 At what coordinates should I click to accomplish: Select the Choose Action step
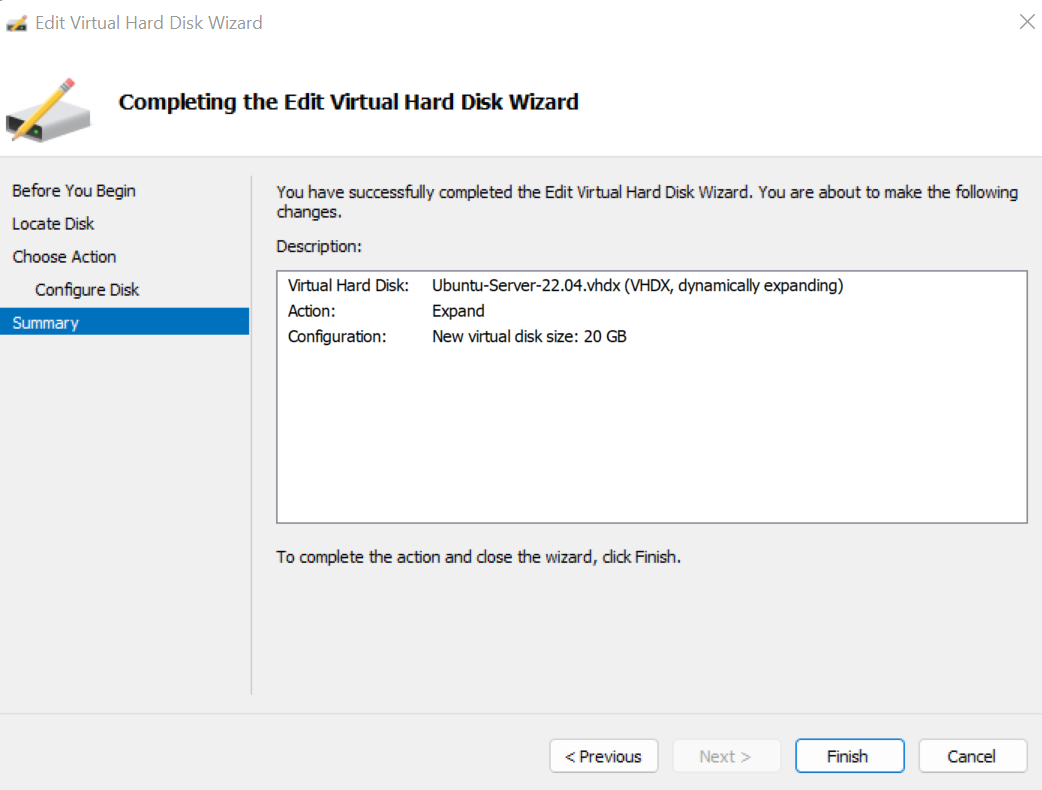click(64, 256)
